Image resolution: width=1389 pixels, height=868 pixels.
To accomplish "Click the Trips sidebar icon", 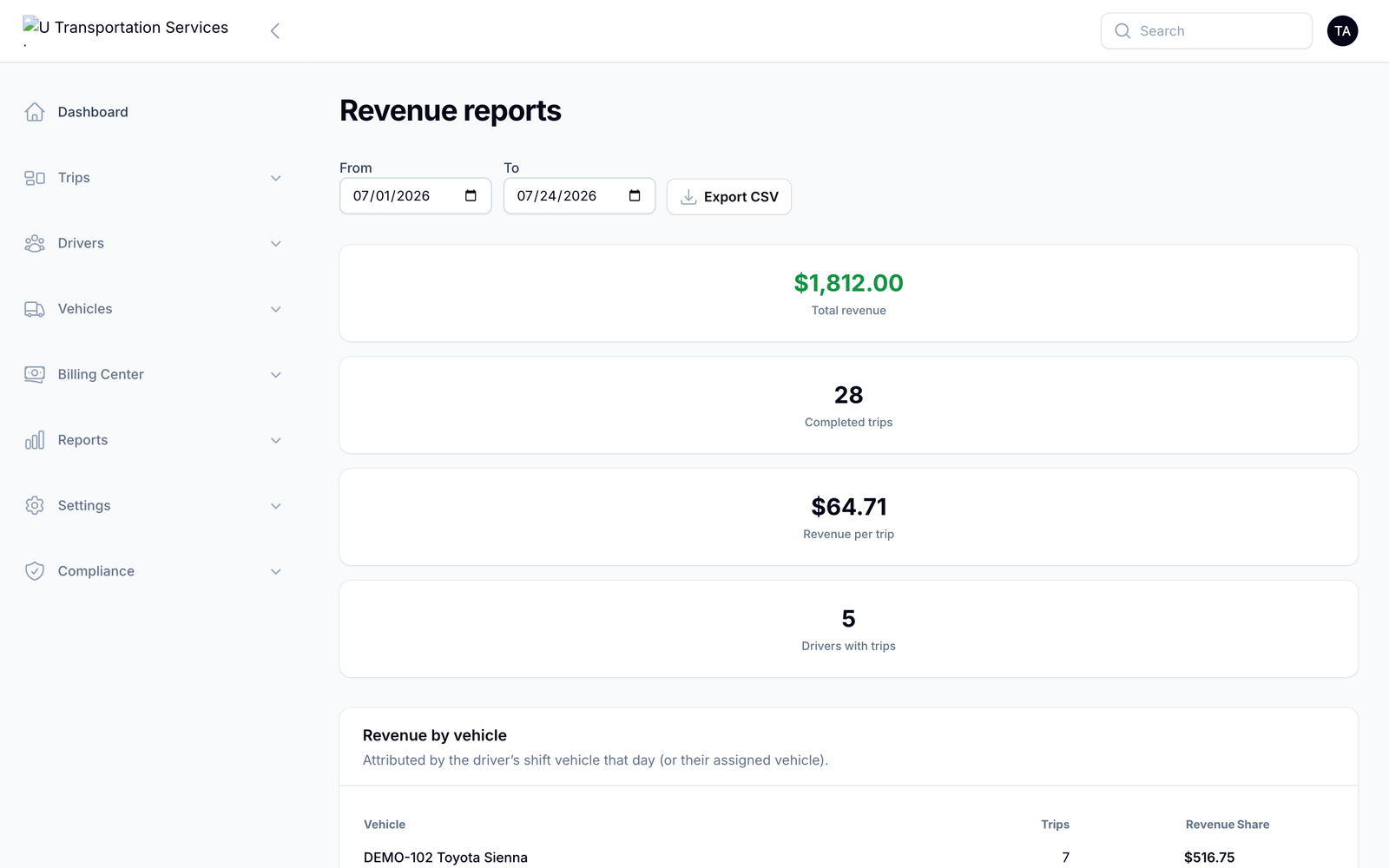I will (x=35, y=178).
